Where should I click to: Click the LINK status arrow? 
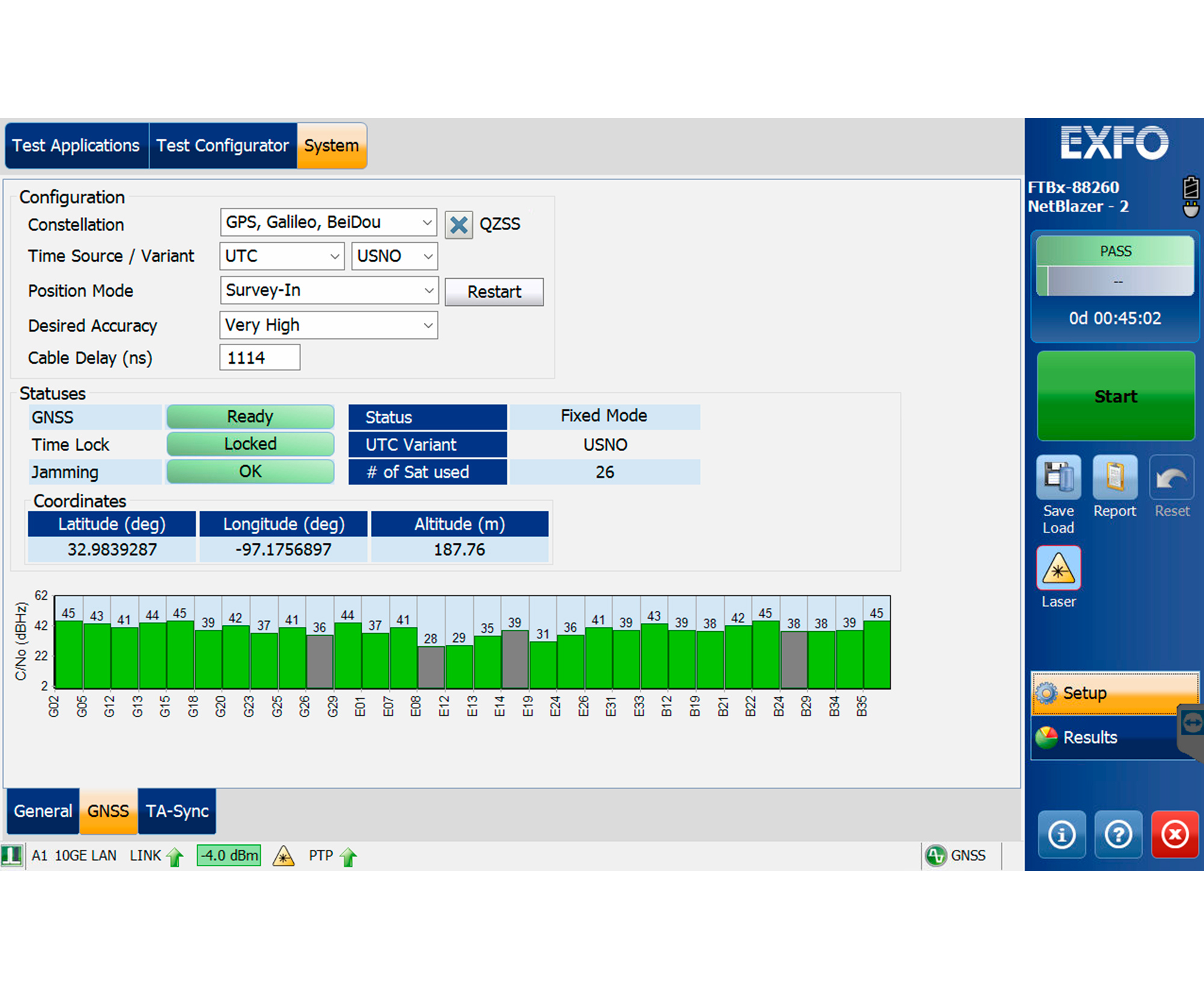tap(175, 855)
